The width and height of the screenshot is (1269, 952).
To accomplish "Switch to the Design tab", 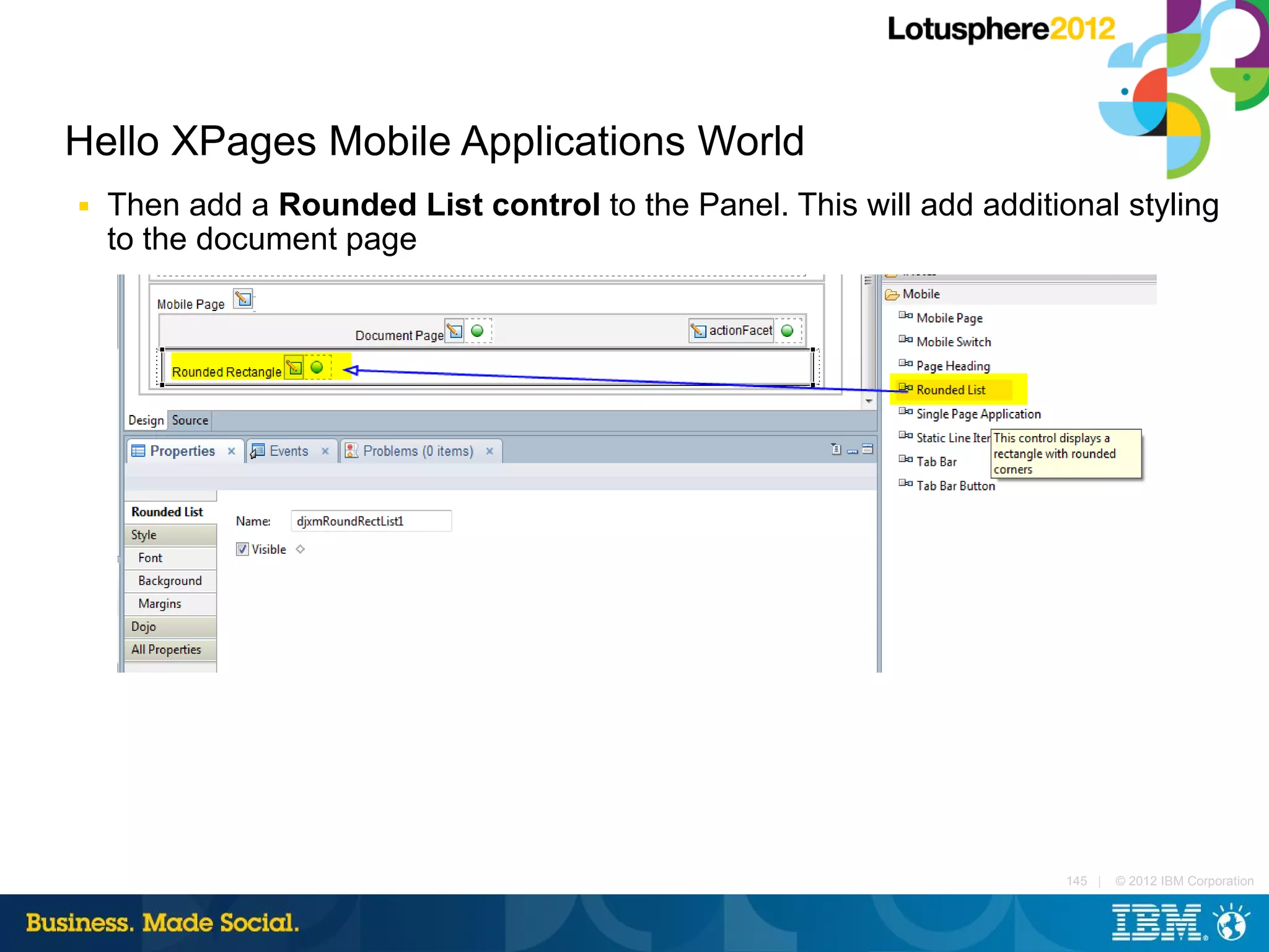I will point(146,421).
